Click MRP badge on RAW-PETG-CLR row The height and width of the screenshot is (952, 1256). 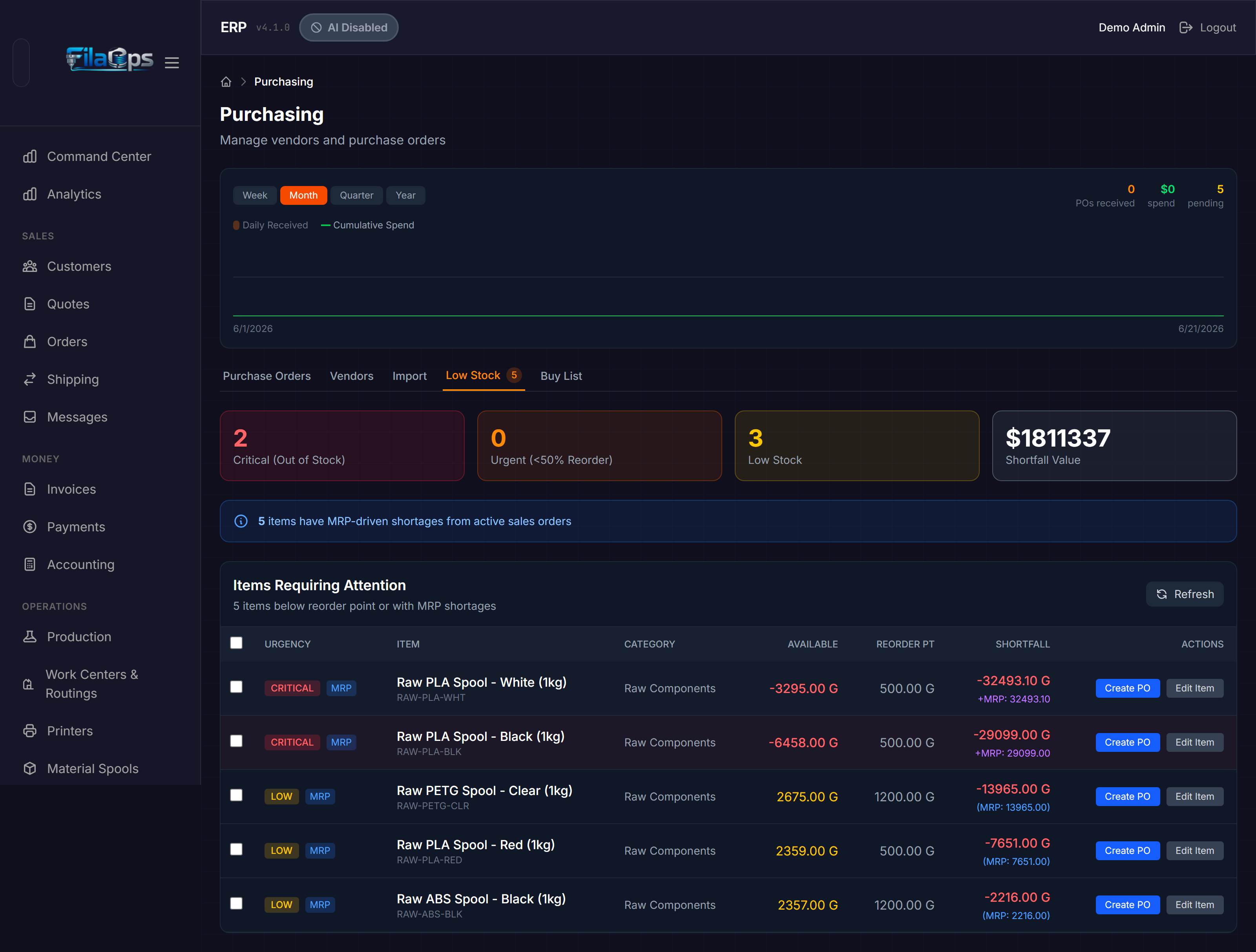pyautogui.click(x=319, y=797)
